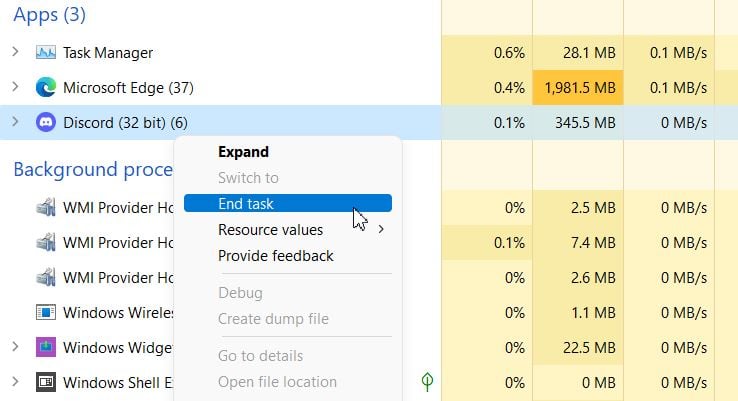Image resolution: width=738 pixels, height=401 pixels.
Task: Expand the Windows Shell Experience group
Action: 16,382
